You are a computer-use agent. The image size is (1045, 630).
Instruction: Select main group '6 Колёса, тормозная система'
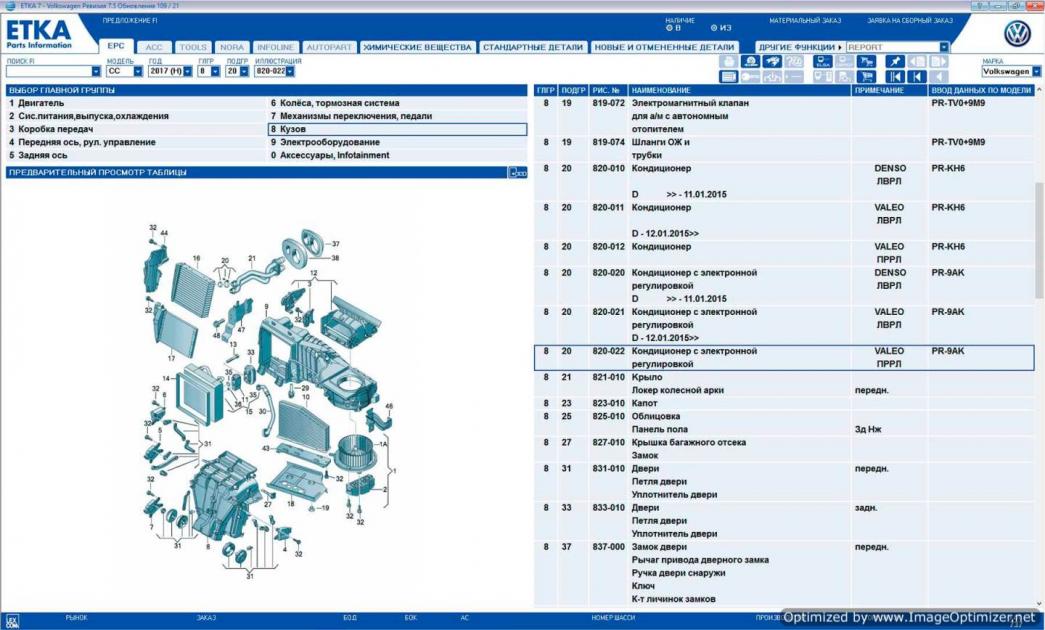pyautogui.click(x=397, y=103)
